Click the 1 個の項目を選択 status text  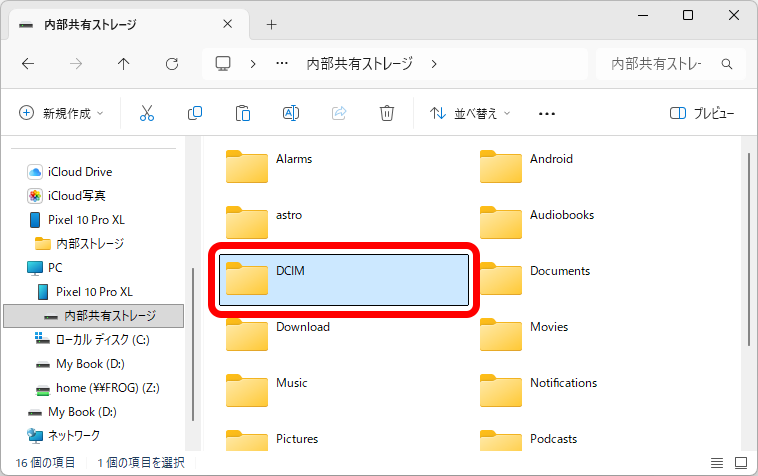pos(141,462)
